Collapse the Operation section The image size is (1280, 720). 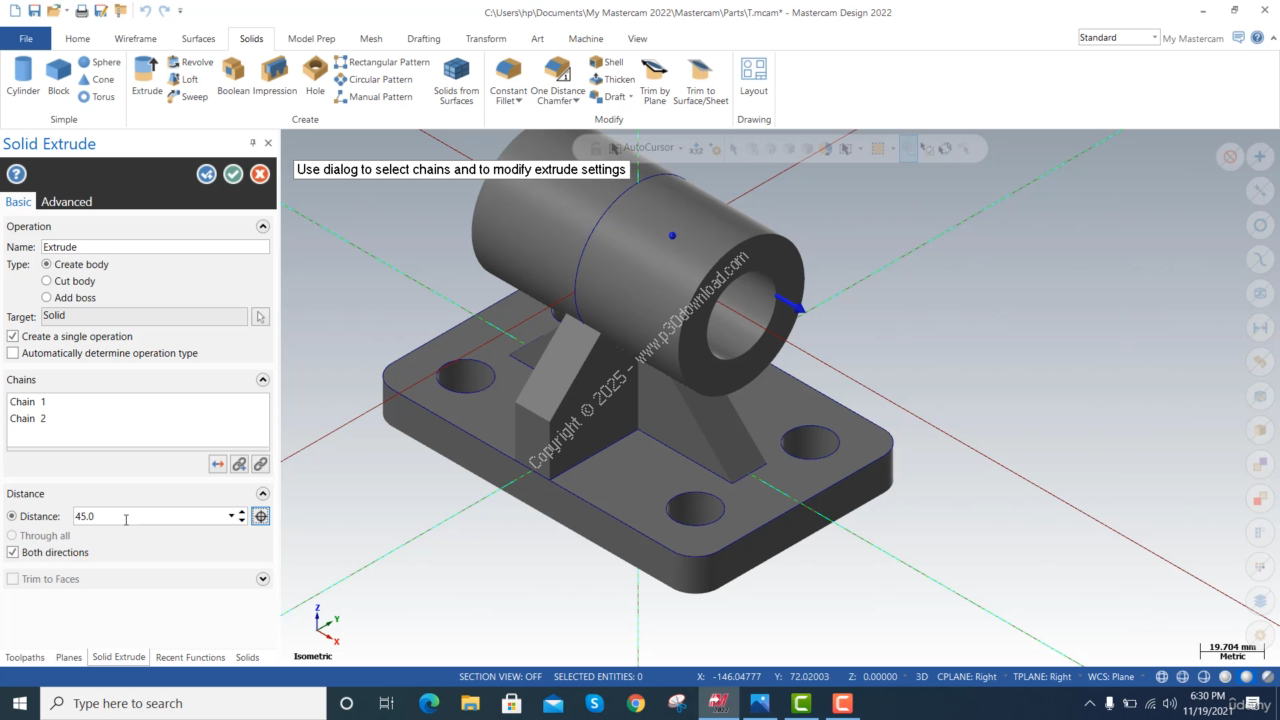coord(263,227)
